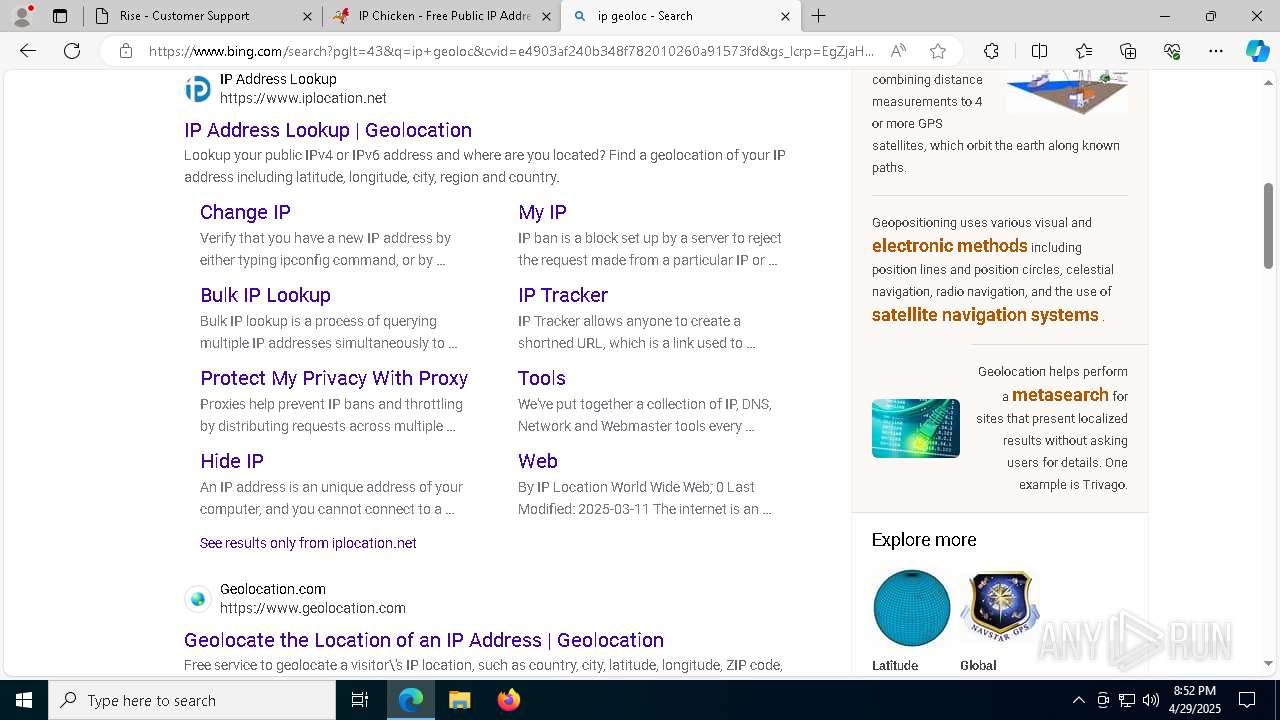This screenshot has height=720, width=1280.
Task: Open volume control in tray
Action: [1151, 700]
